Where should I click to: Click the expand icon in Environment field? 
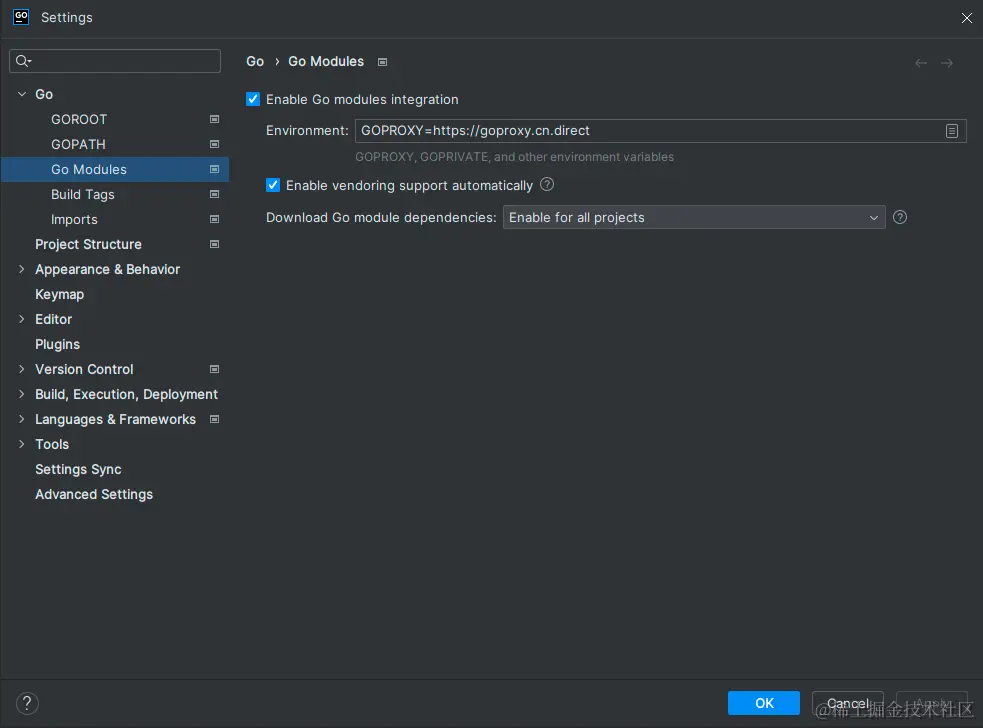952,131
